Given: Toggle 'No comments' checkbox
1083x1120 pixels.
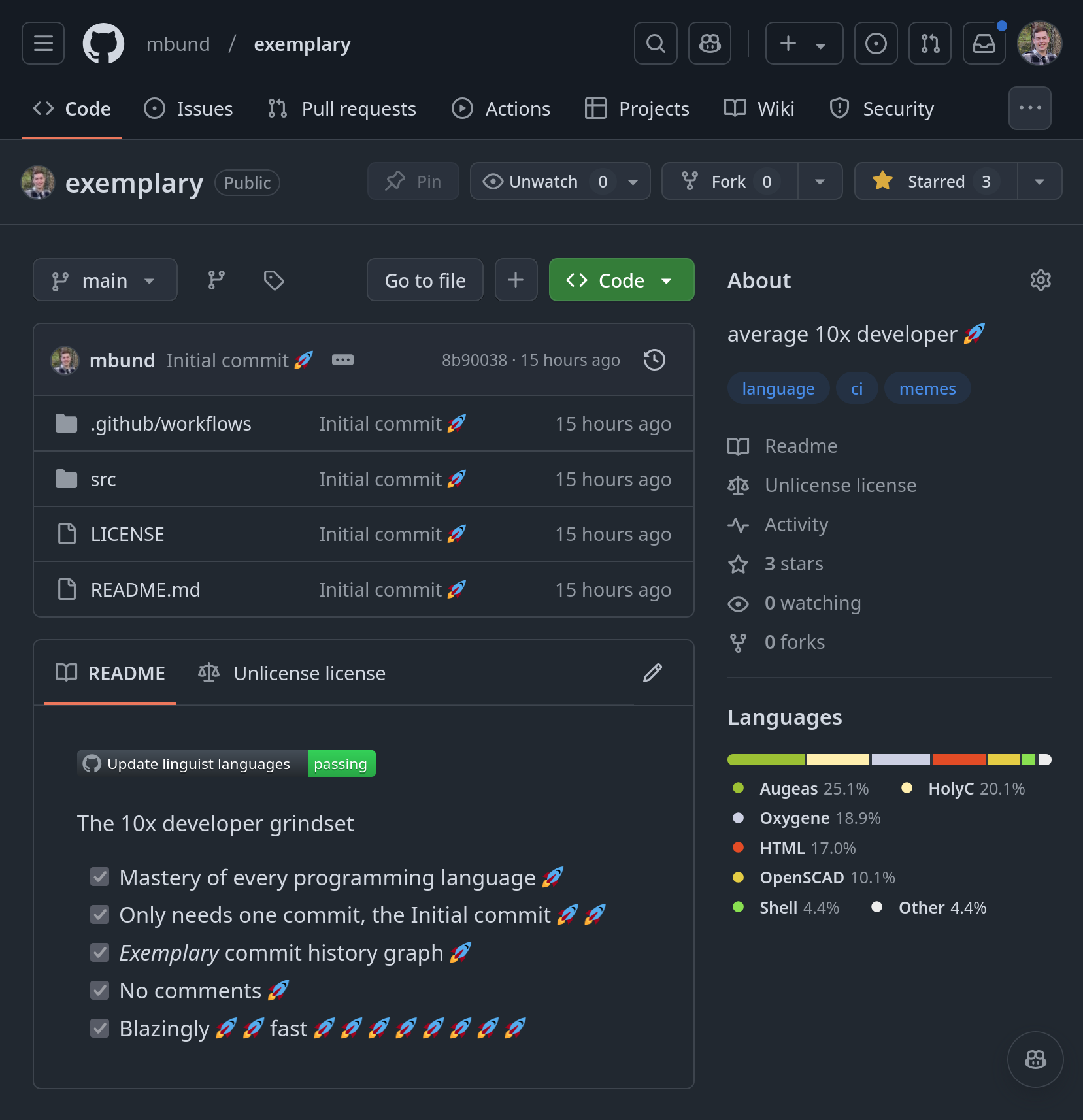Looking at the screenshot, I should [x=99, y=991].
